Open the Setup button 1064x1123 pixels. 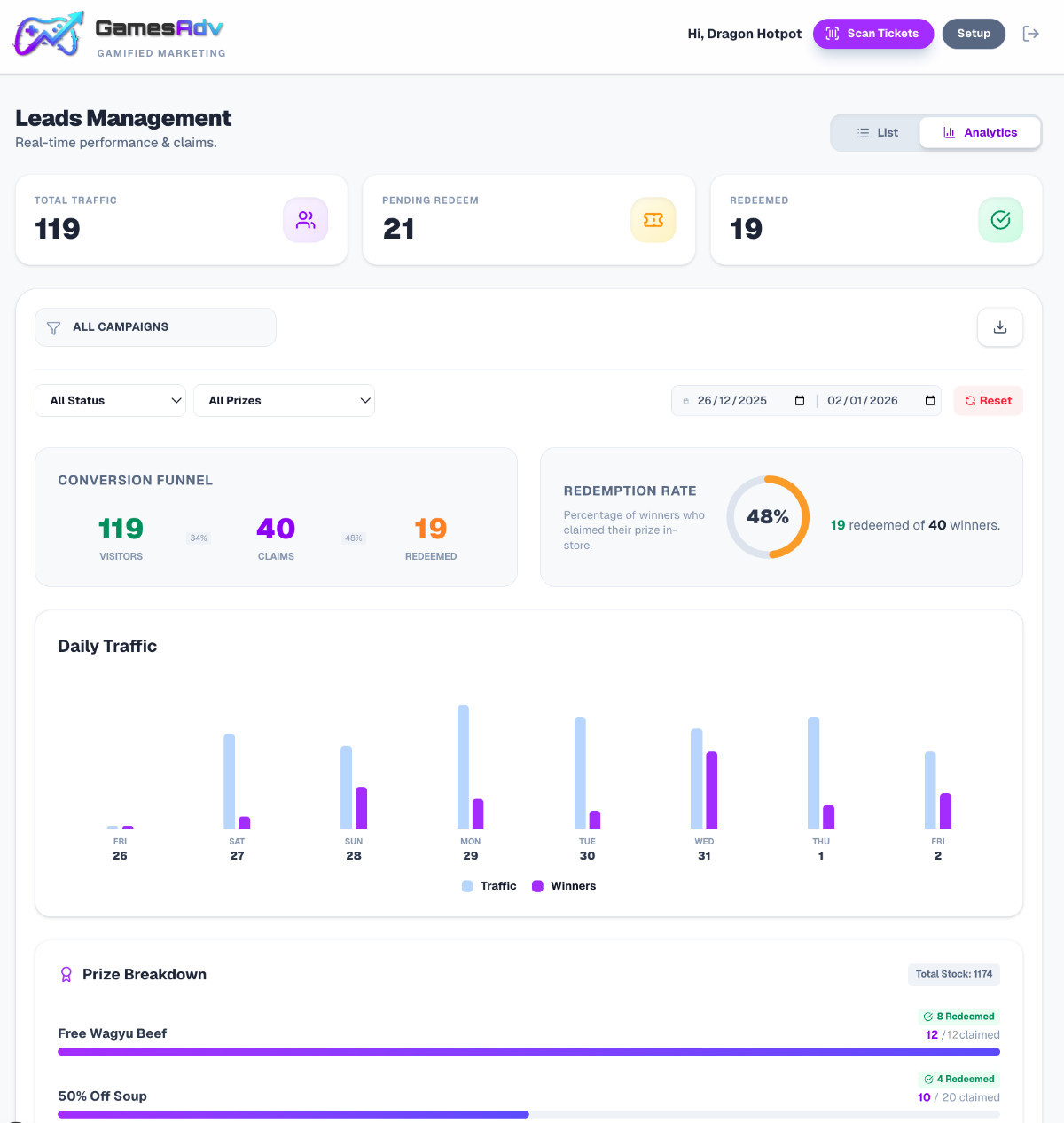pos(973,34)
